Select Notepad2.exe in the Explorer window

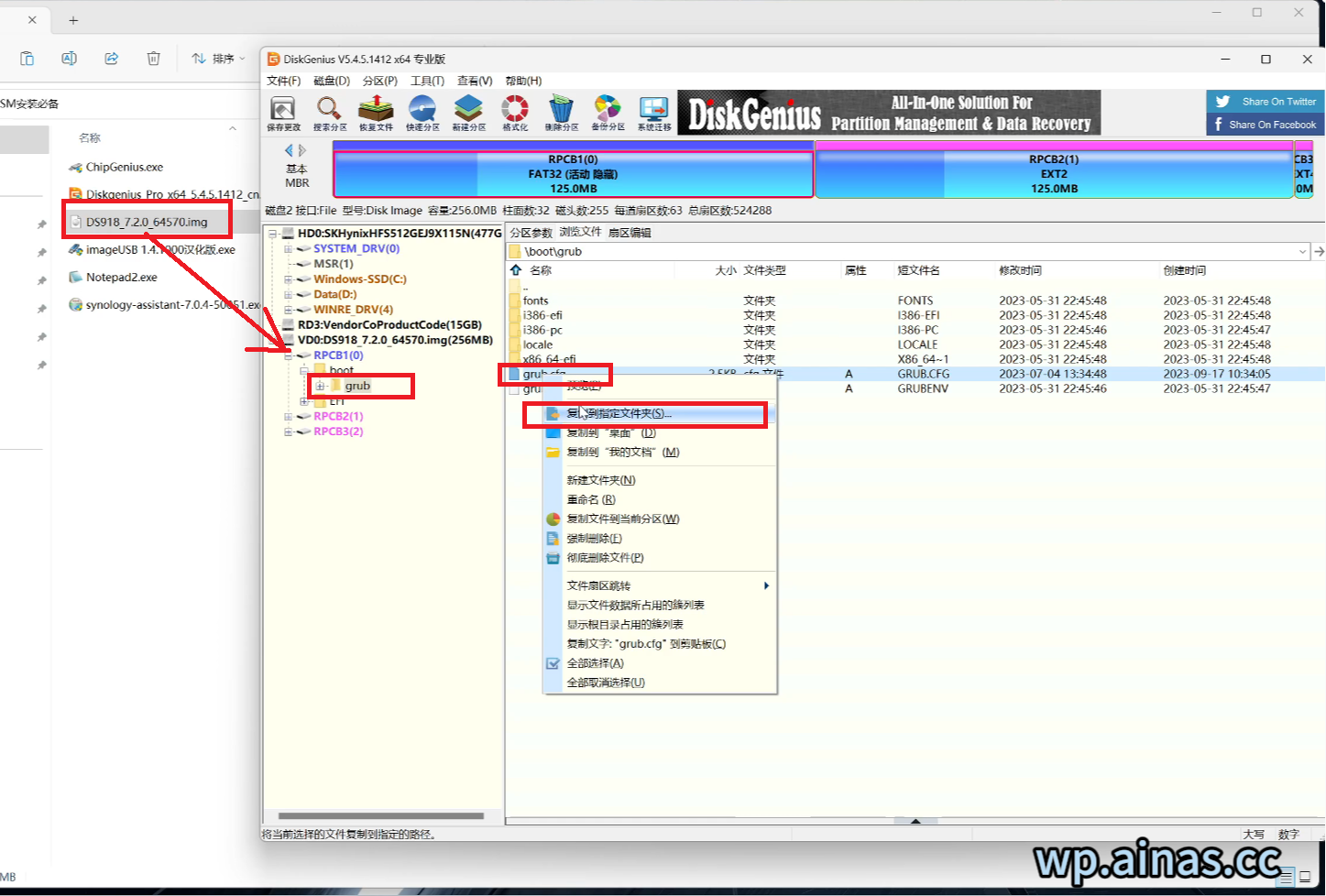[122, 278]
